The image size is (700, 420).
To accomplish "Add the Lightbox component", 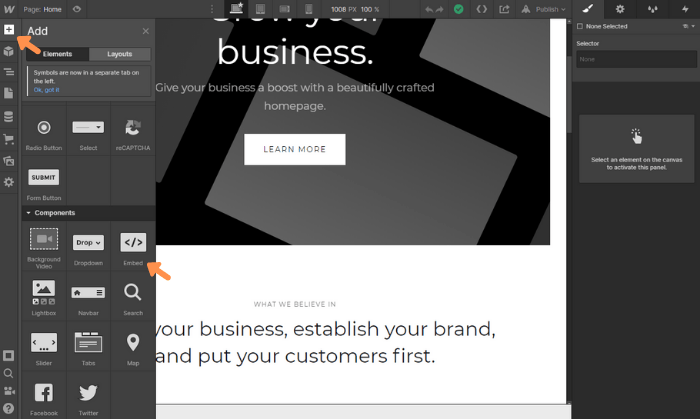I will pyautogui.click(x=44, y=297).
